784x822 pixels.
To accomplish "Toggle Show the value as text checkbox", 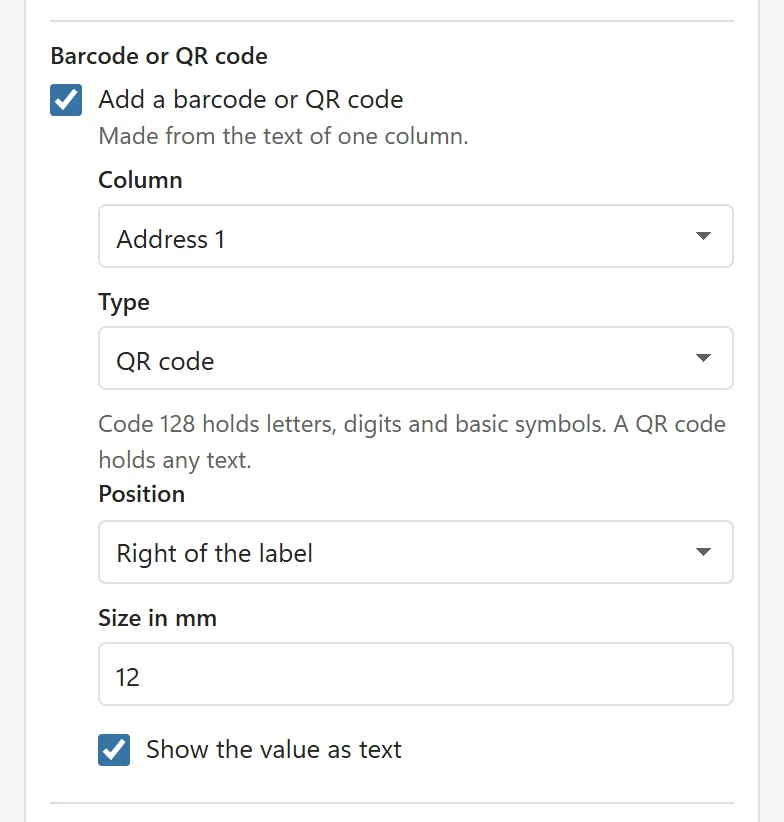I will (x=114, y=750).
